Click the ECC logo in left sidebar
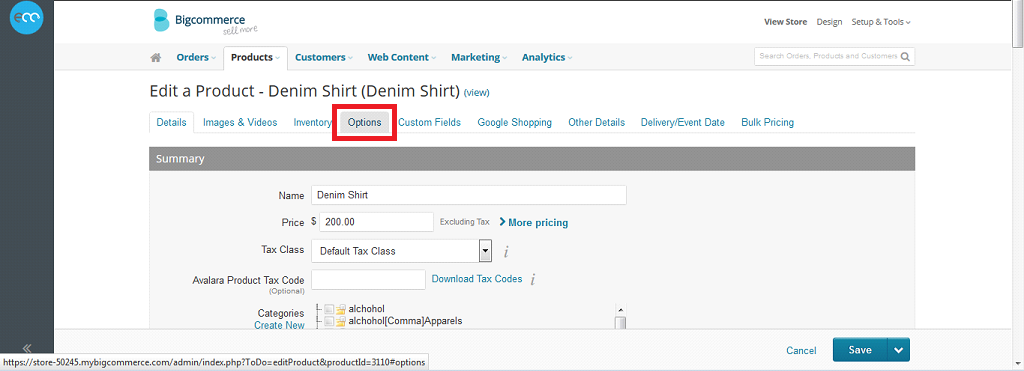Image resolution: width=1024 pixels, height=371 pixels. tap(26, 18)
